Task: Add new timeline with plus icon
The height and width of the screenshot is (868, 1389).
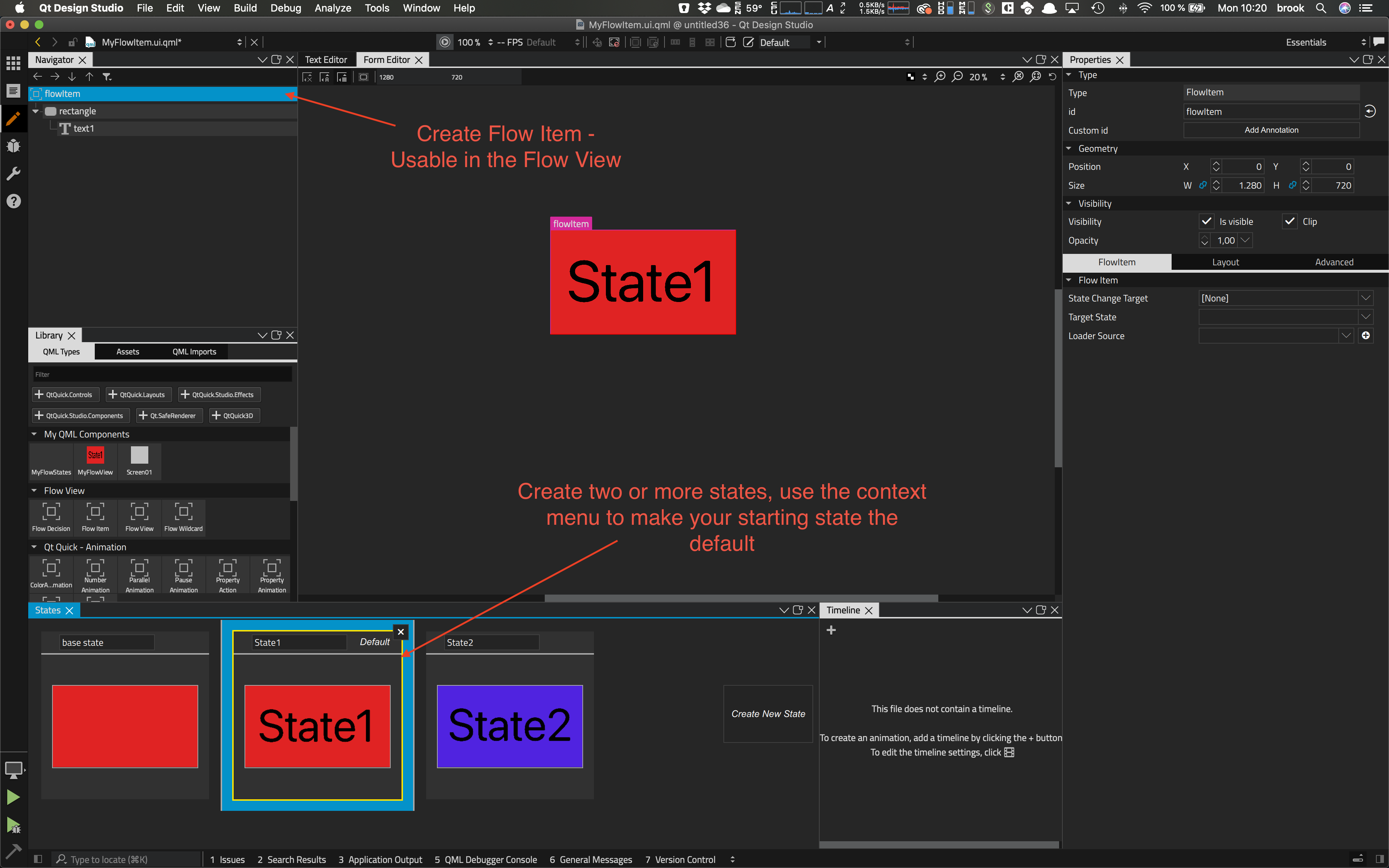Action: coord(831,630)
